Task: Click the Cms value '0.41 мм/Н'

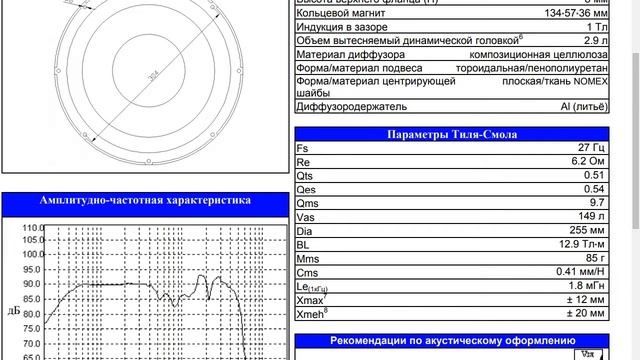Action: tap(580, 271)
